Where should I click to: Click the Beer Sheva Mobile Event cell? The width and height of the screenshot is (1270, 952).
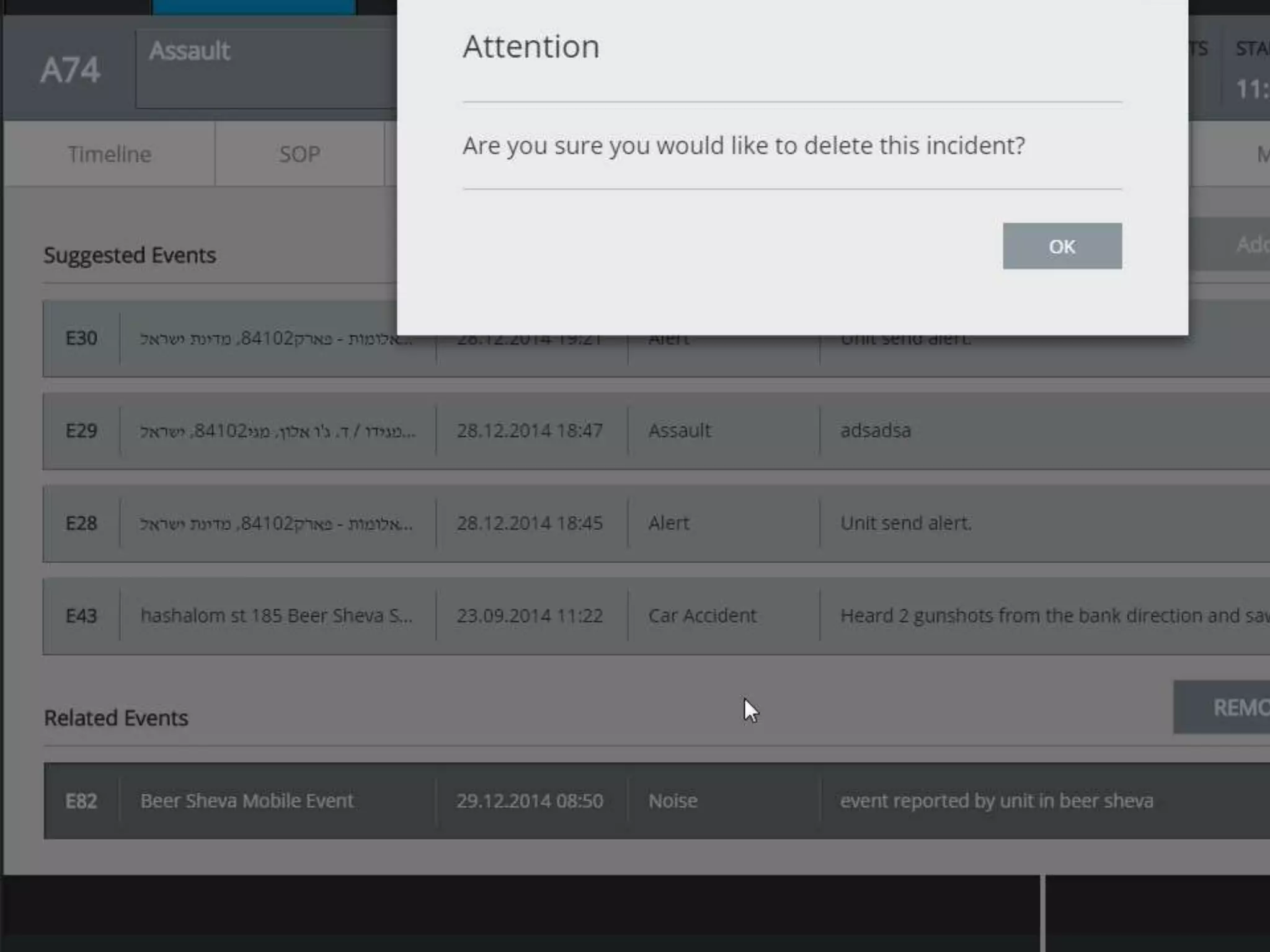click(x=247, y=801)
